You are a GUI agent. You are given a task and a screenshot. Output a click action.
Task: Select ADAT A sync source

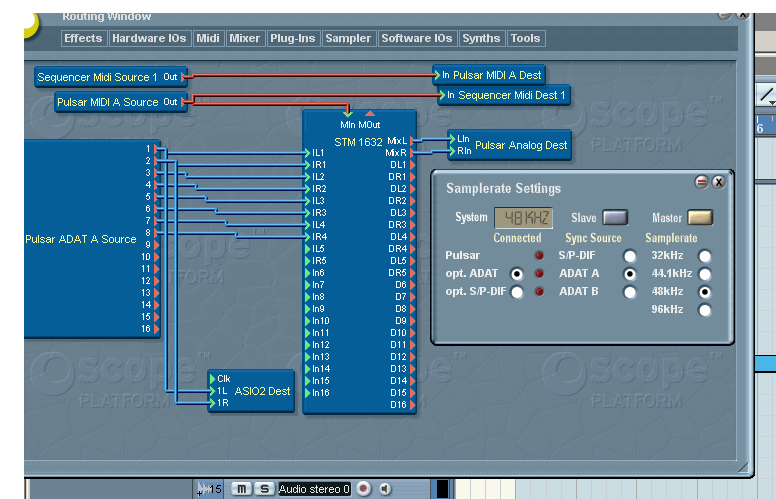tap(630, 274)
